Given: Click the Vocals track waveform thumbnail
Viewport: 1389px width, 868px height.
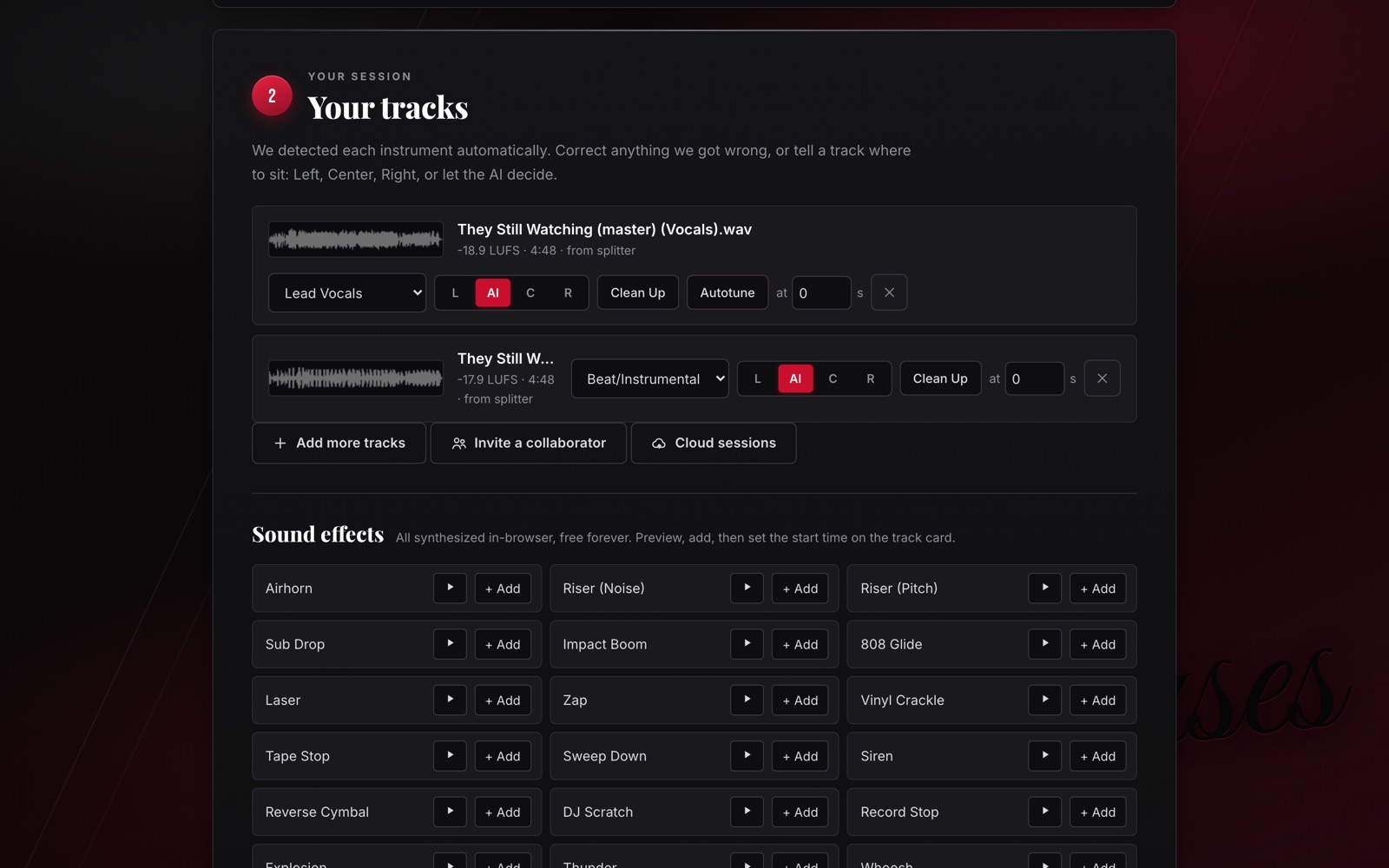Looking at the screenshot, I should point(356,239).
